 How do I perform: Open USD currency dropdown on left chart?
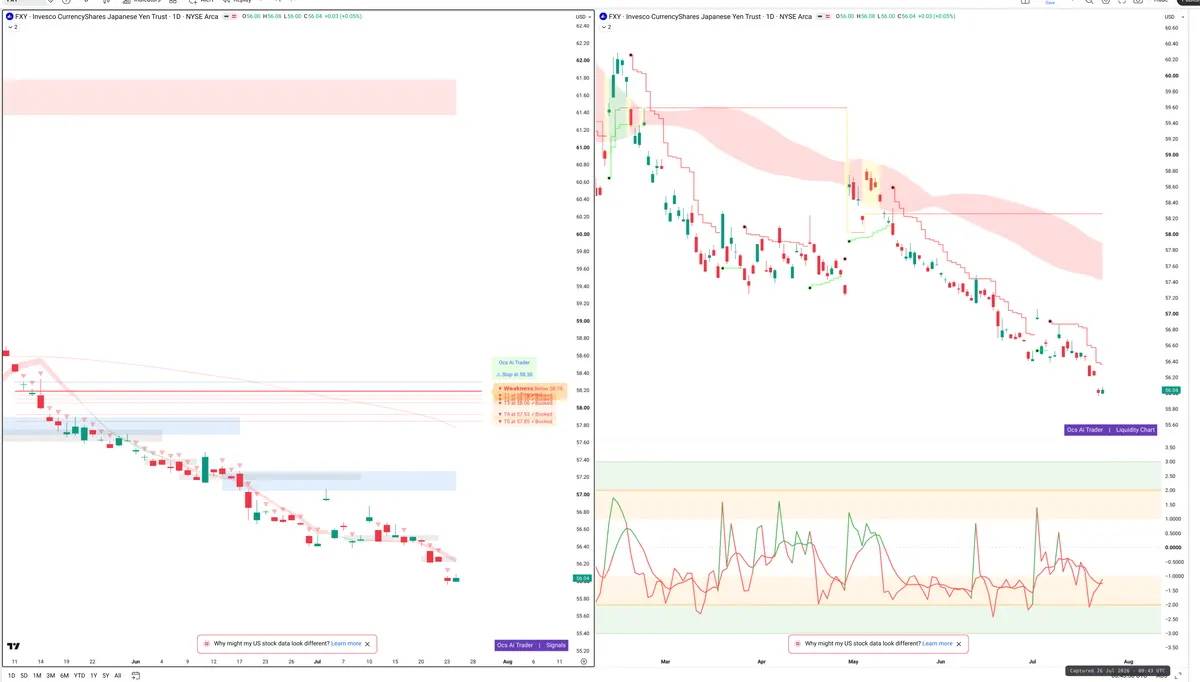582,17
